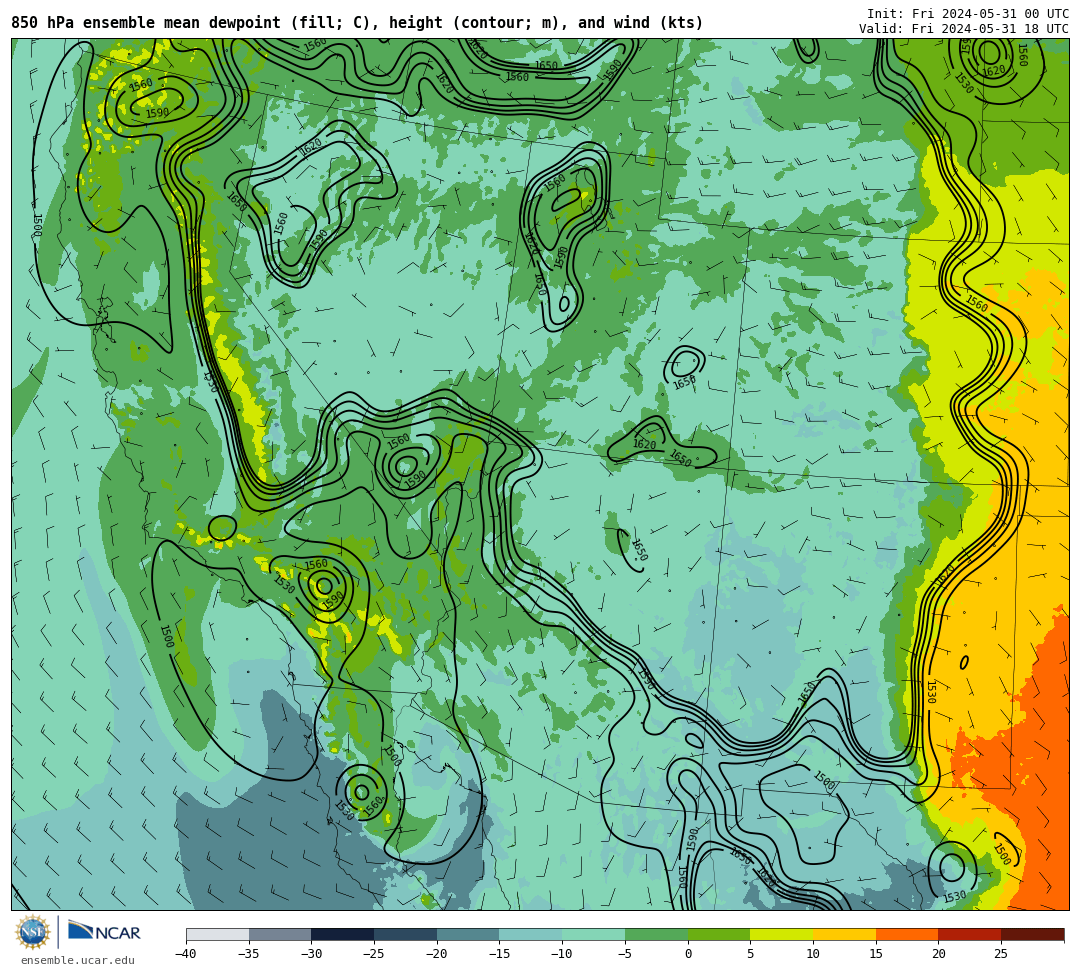
Task: Click the colorbar tick label -40
Action: point(185,954)
